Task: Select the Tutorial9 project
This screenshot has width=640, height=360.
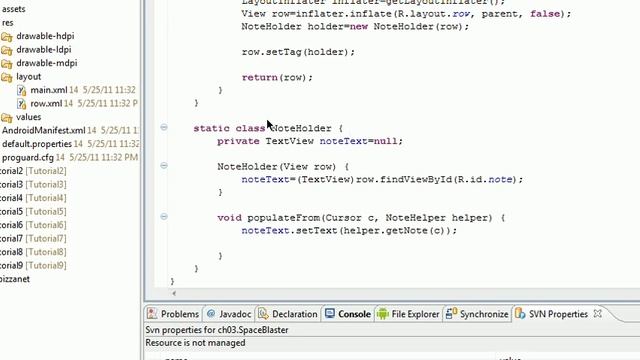Action: pyautogui.click(x=33, y=265)
